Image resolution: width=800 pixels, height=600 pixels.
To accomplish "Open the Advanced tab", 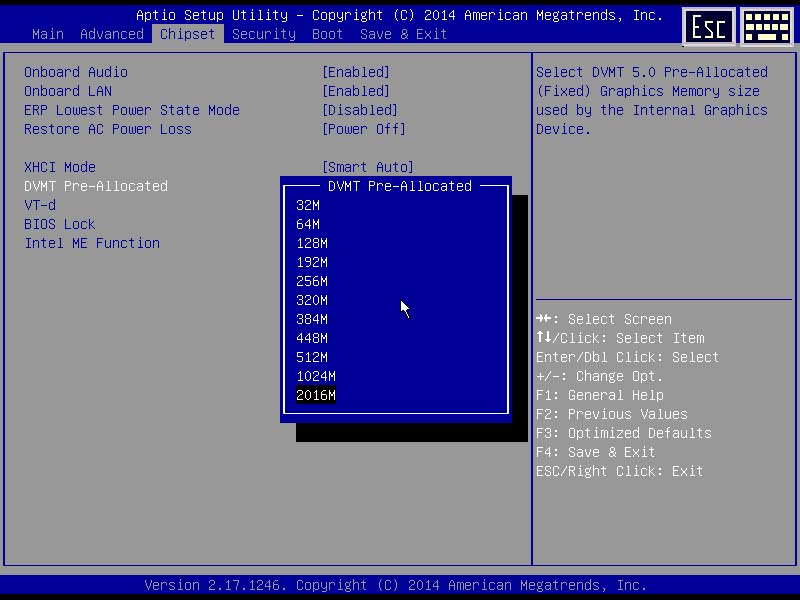I will pyautogui.click(x=112, y=34).
